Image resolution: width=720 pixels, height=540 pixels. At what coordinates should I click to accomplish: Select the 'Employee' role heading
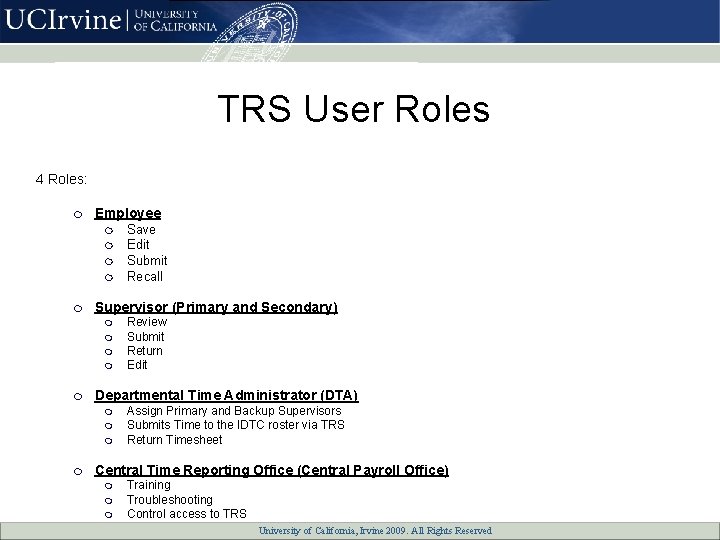(128, 214)
